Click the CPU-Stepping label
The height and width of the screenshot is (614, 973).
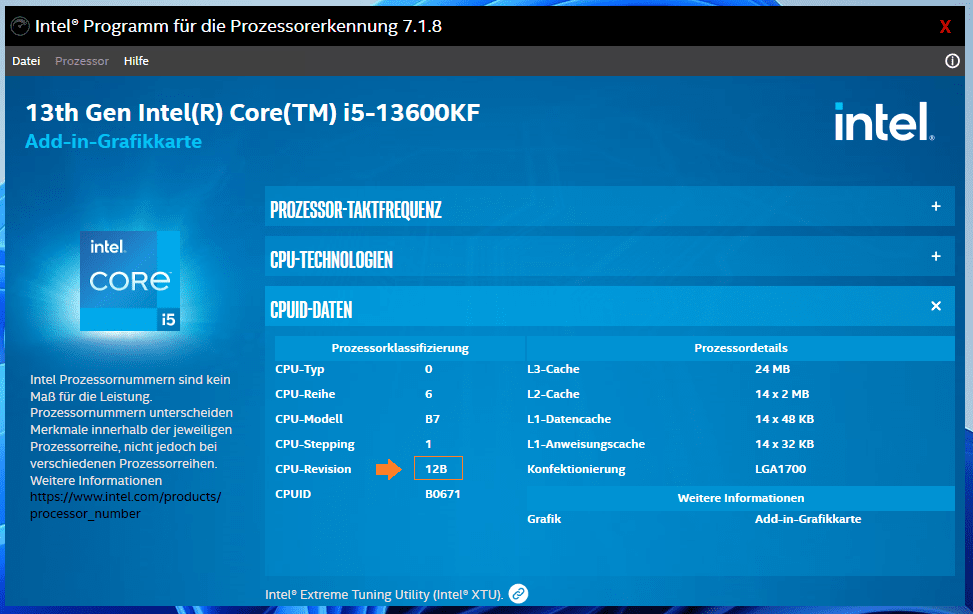tap(315, 445)
